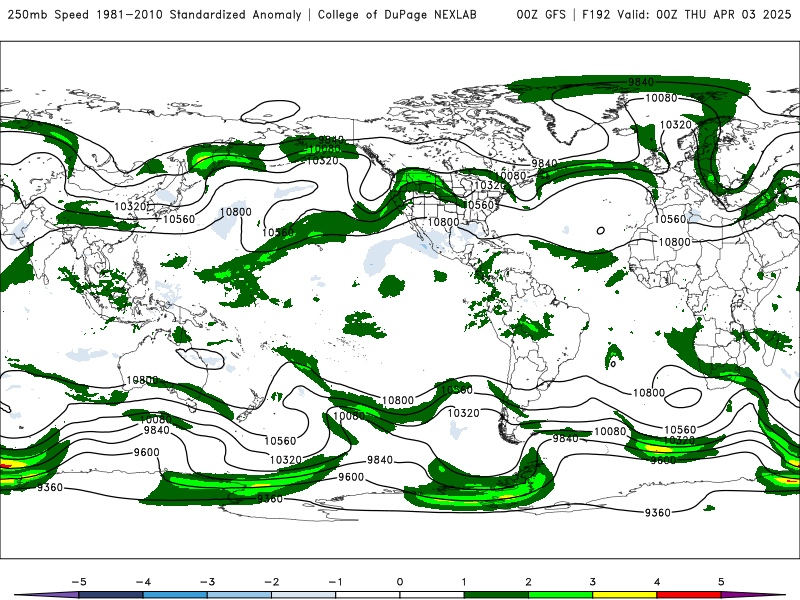
Task: Click the '2' colorbar tick label
Action: [x=528, y=582]
